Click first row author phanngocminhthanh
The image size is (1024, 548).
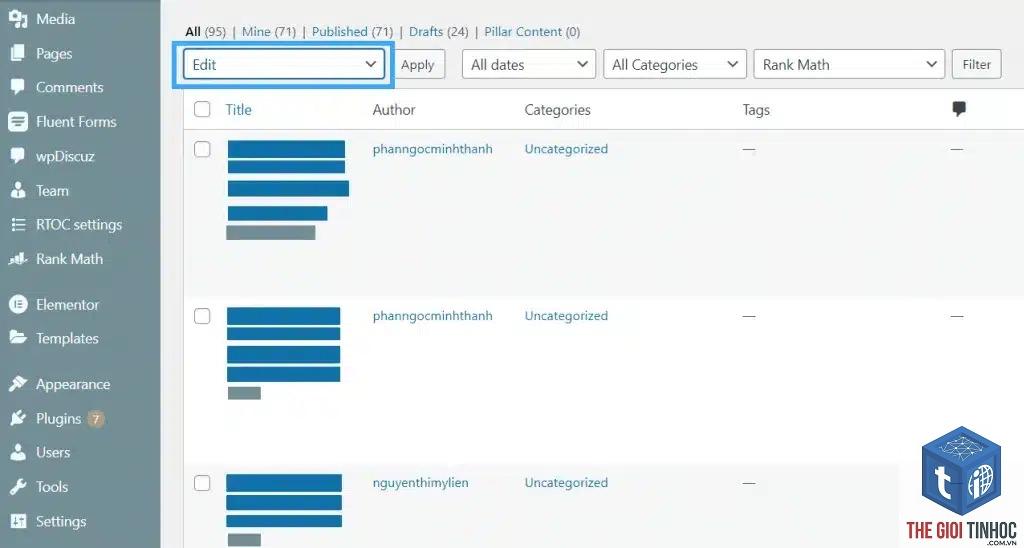pos(432,149)
